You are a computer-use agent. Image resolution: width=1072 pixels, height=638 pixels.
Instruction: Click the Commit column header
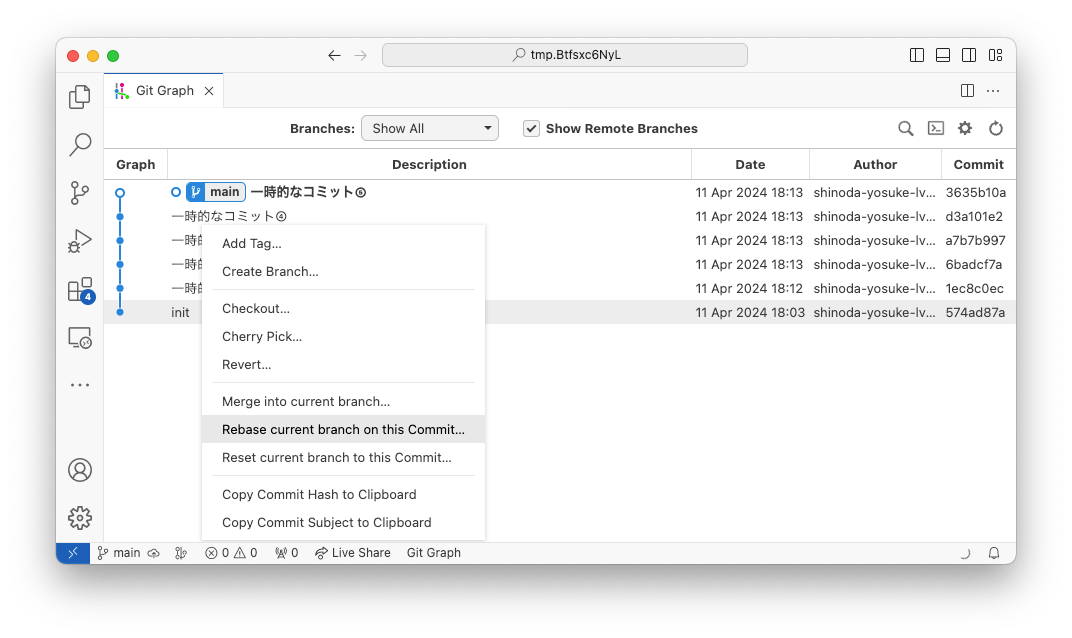978,165
